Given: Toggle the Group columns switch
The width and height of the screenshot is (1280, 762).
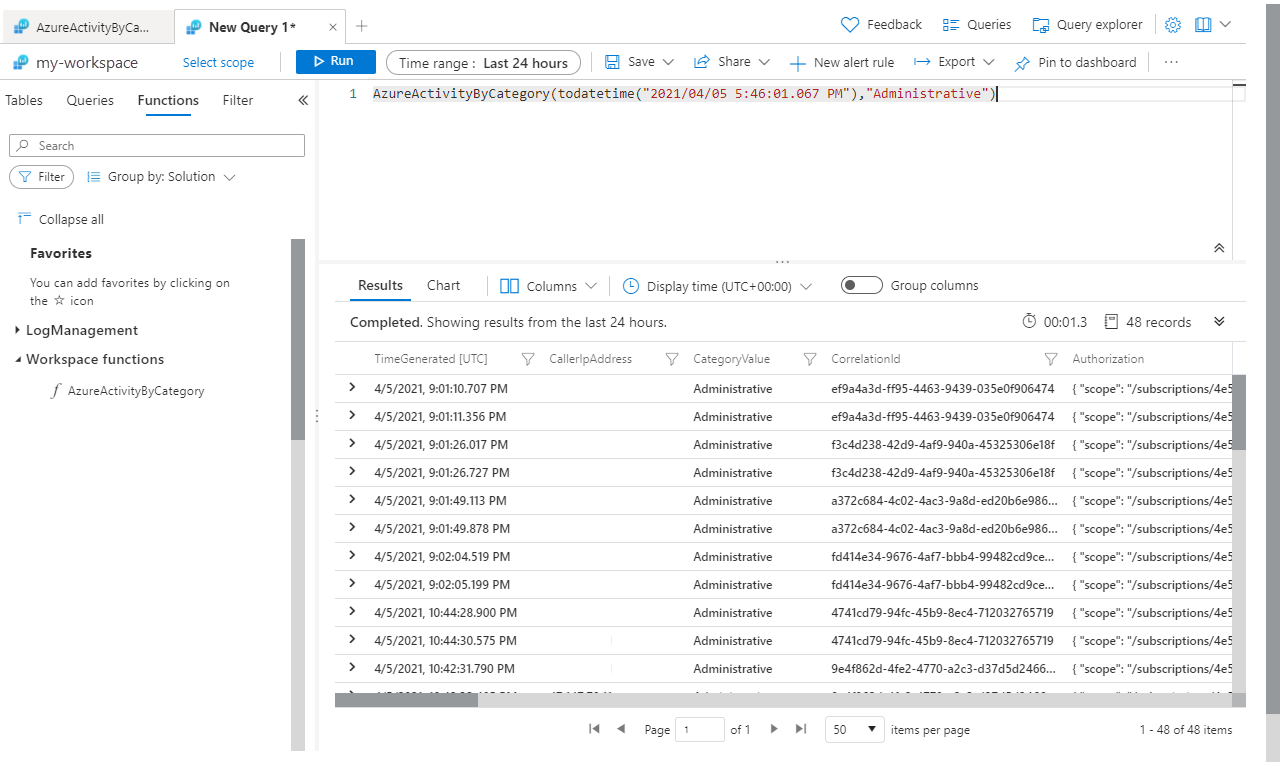Looking at the screenshot, I should coord(862,285).
